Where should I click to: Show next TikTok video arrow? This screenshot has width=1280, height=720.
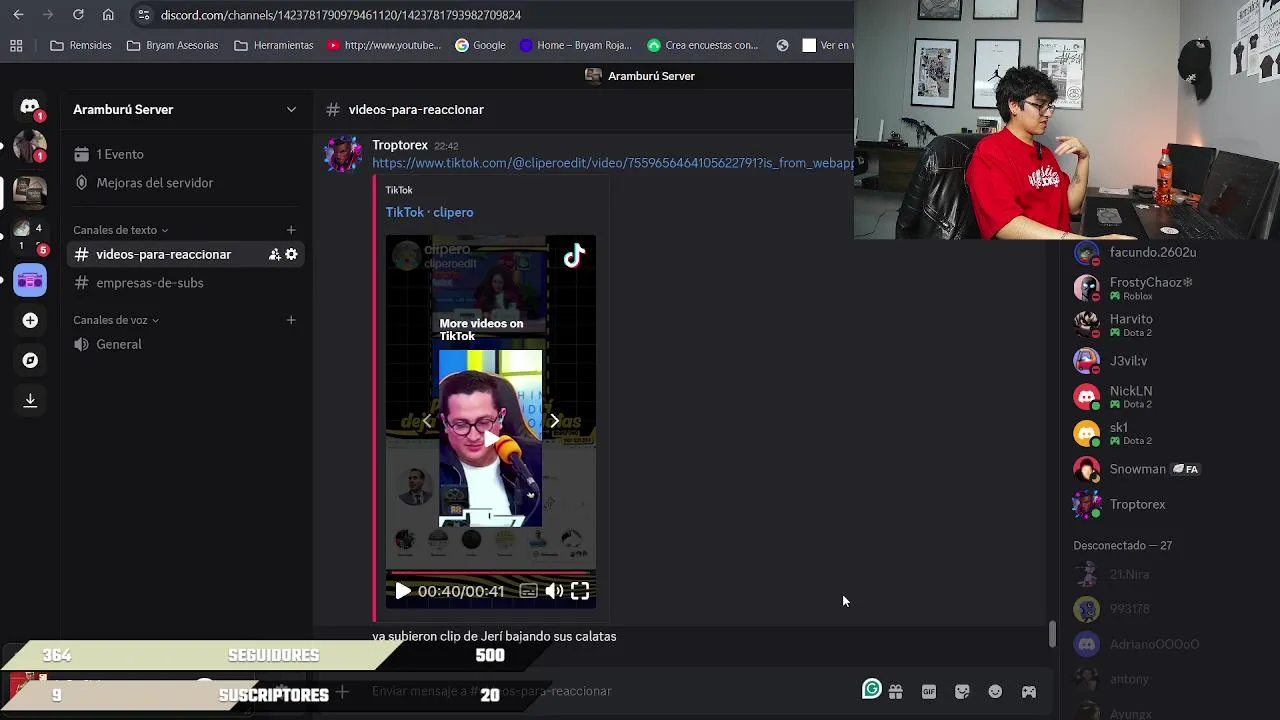(554, 421)
